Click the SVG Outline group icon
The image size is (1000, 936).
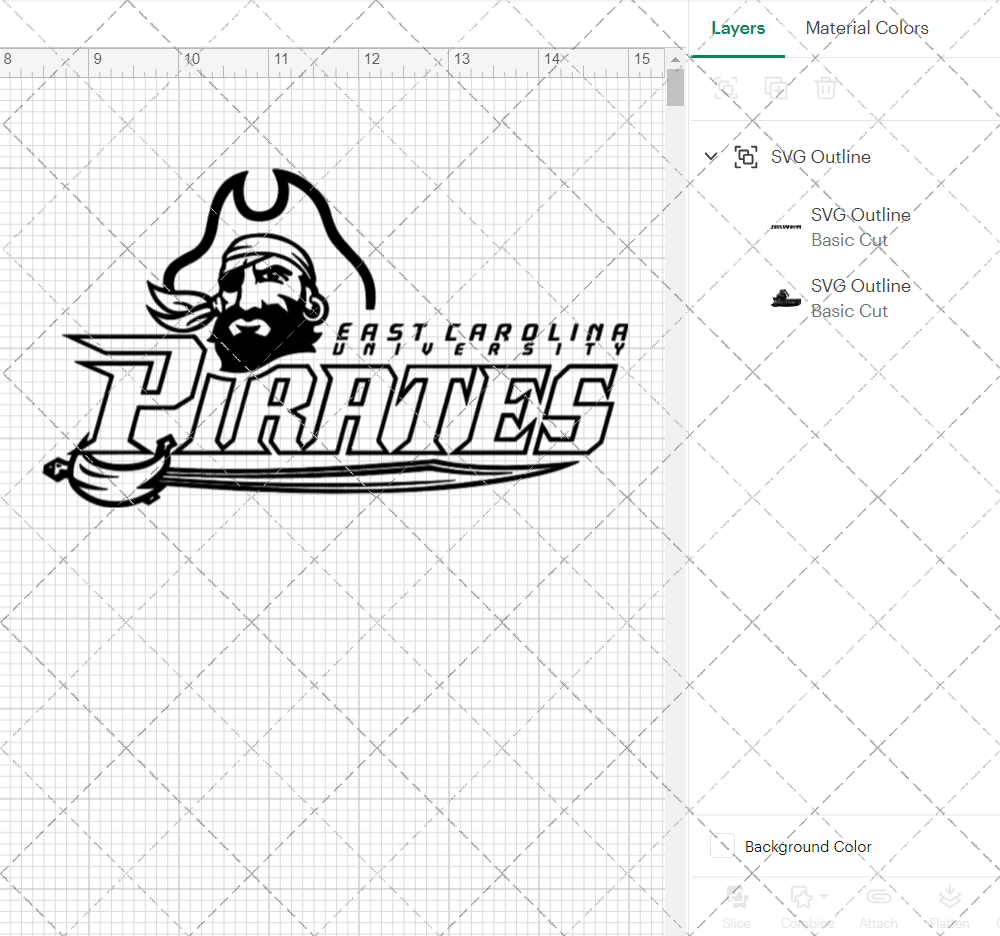point(746,157)
